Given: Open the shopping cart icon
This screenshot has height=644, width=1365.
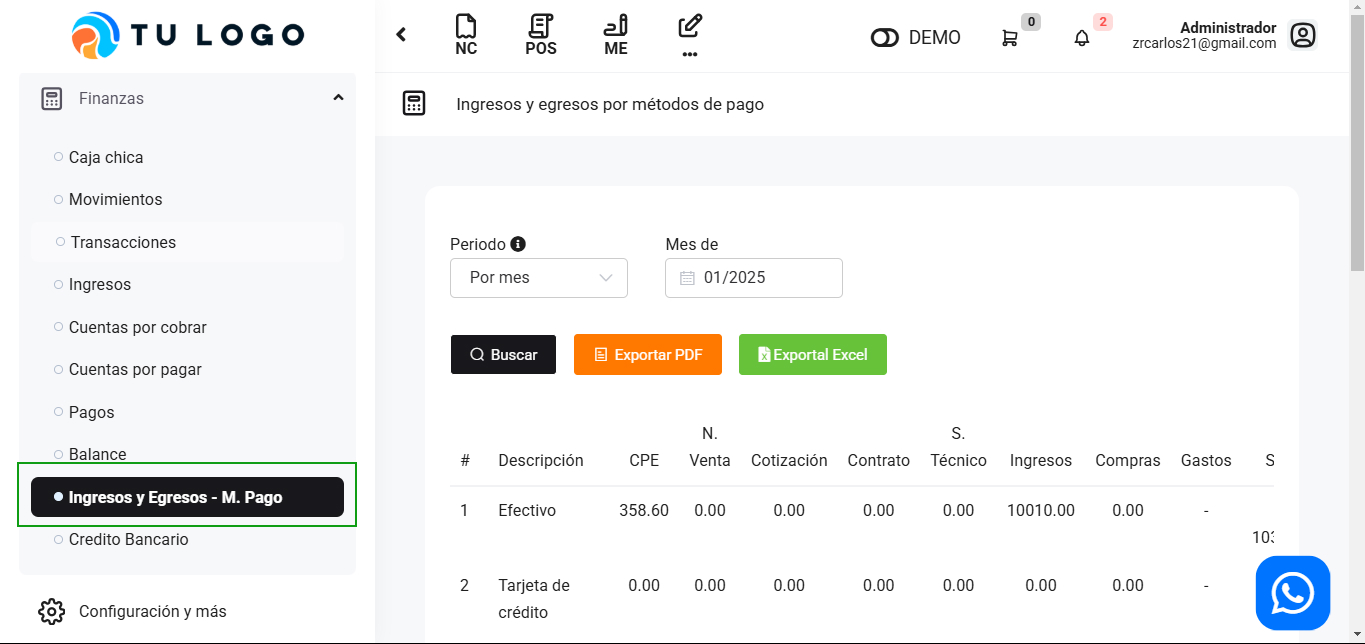Looking at the screenshot, I should (x=1010, y=38).
